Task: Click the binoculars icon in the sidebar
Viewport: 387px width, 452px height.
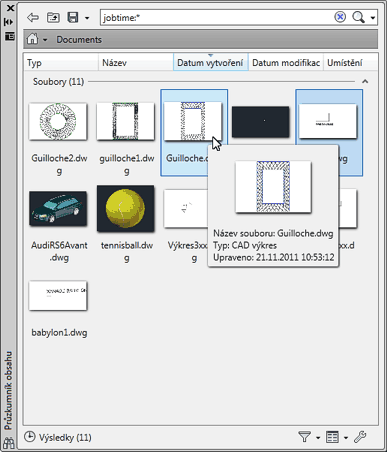Action: pos(9,443)
